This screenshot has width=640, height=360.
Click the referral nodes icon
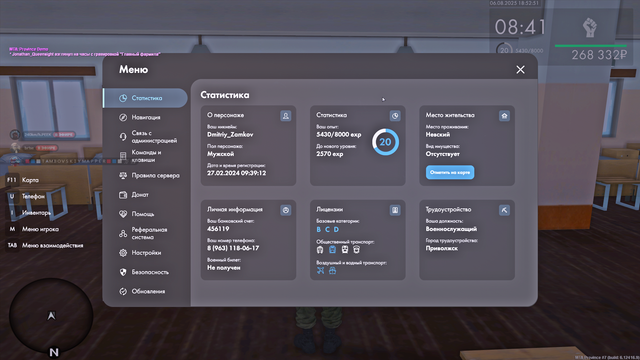click(123, 233)
